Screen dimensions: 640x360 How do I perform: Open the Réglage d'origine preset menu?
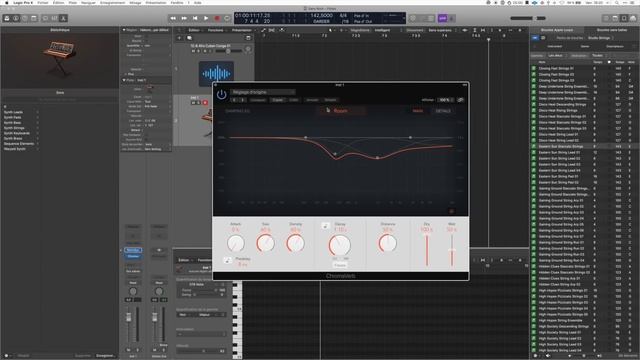(262, 92)
